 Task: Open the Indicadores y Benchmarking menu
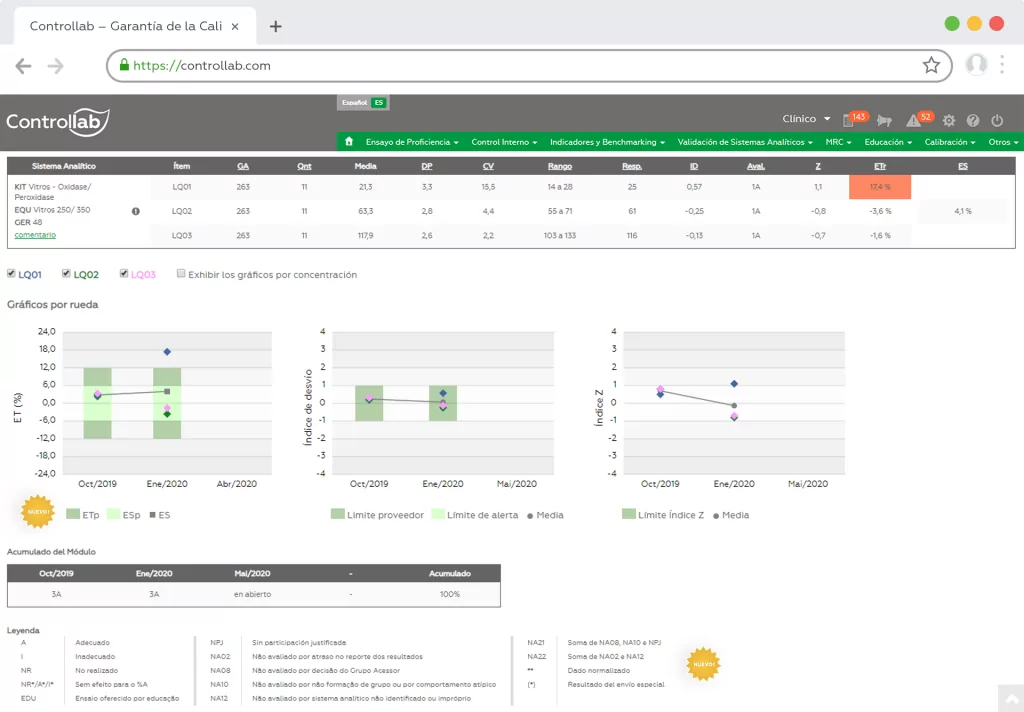(607, 142)
